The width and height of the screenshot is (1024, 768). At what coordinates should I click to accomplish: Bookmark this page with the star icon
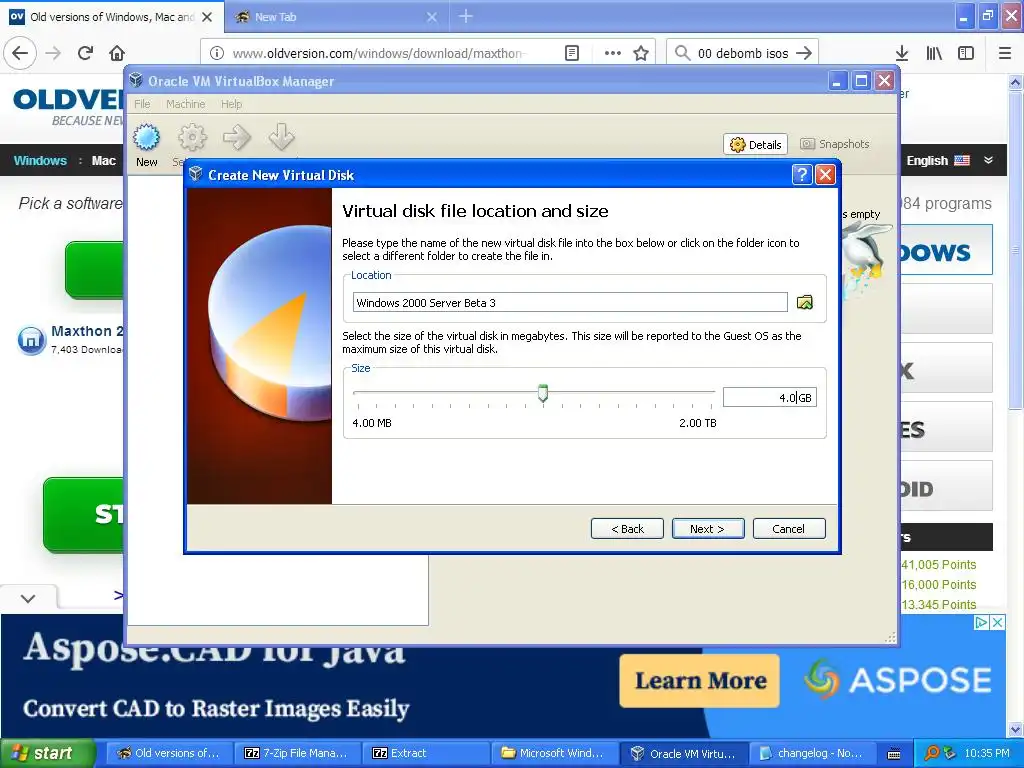click(641, 53)
